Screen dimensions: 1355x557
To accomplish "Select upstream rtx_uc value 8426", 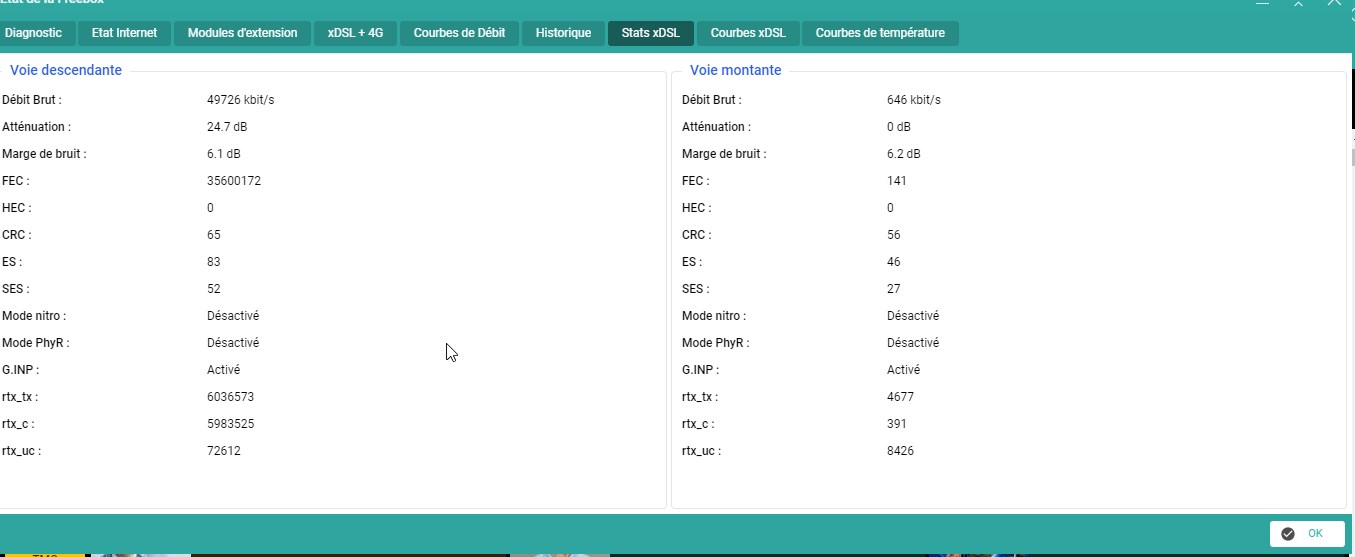I will tap(900, 451).
